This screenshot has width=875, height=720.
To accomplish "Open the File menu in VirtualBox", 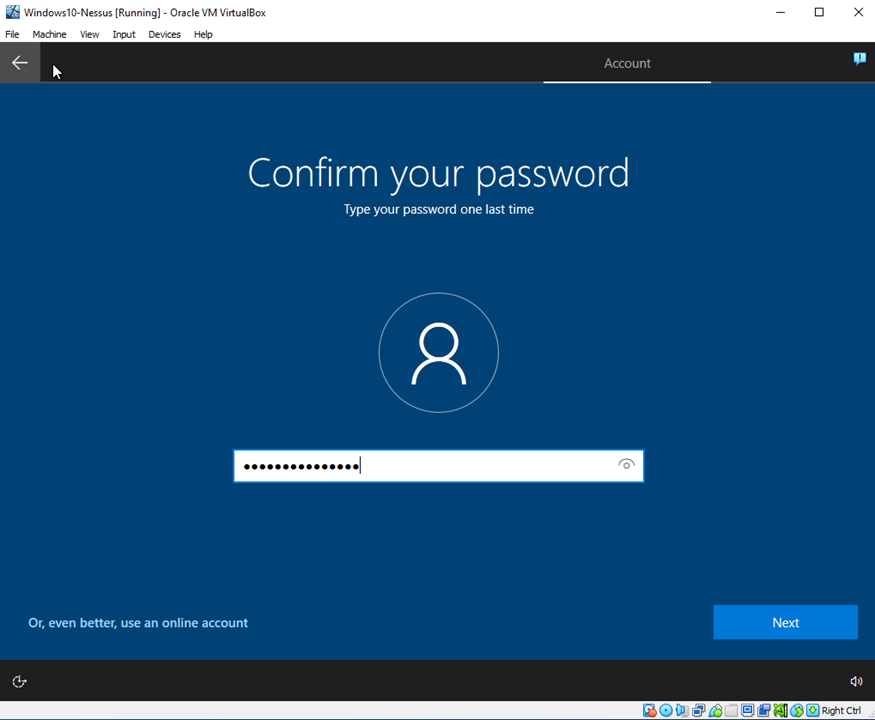I will [x=12, y=34].
